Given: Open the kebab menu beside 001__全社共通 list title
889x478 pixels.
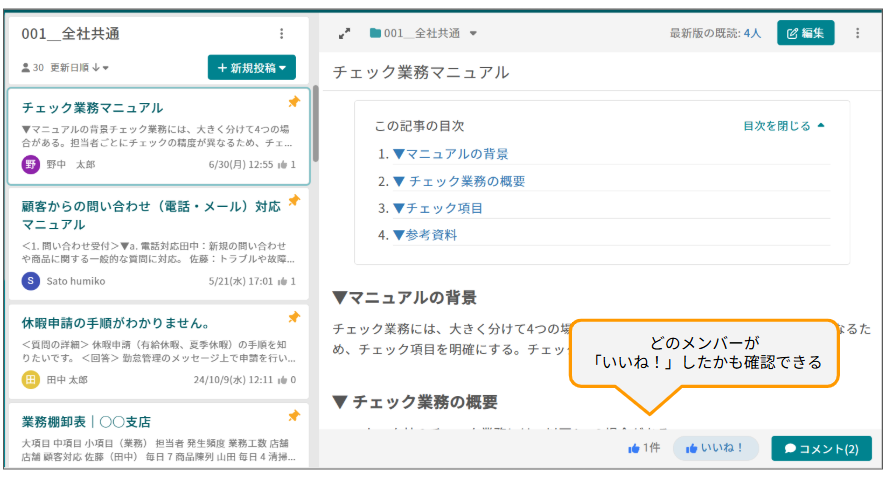Looking at the screenshot, I should tap(281, 33).
